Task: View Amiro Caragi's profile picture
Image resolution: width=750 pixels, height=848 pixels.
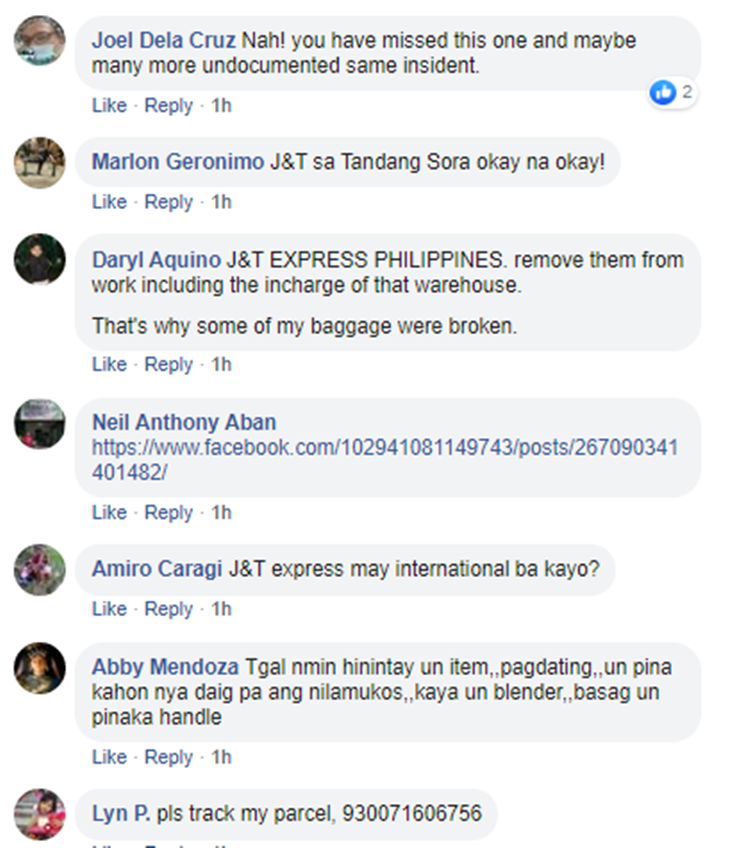Action: (x=39, y=570)
